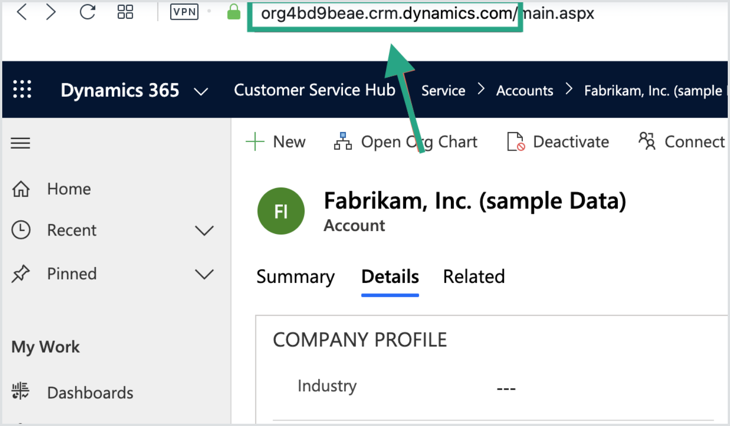The image size is (730, 426).
Task: Click the My Work group heading
Action: coord(46,347)
